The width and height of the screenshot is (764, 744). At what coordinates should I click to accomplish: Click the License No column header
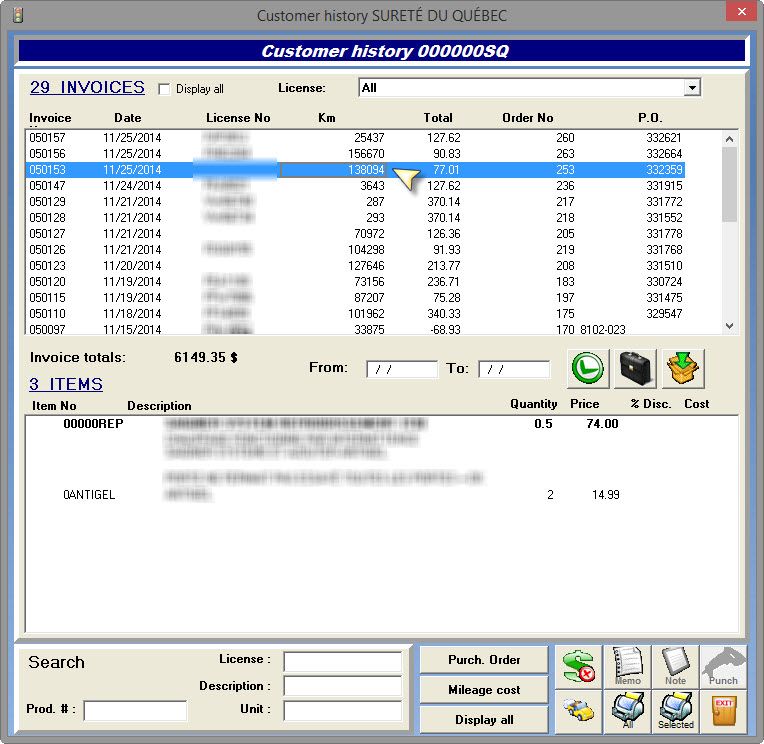click(x=238, y=118)
